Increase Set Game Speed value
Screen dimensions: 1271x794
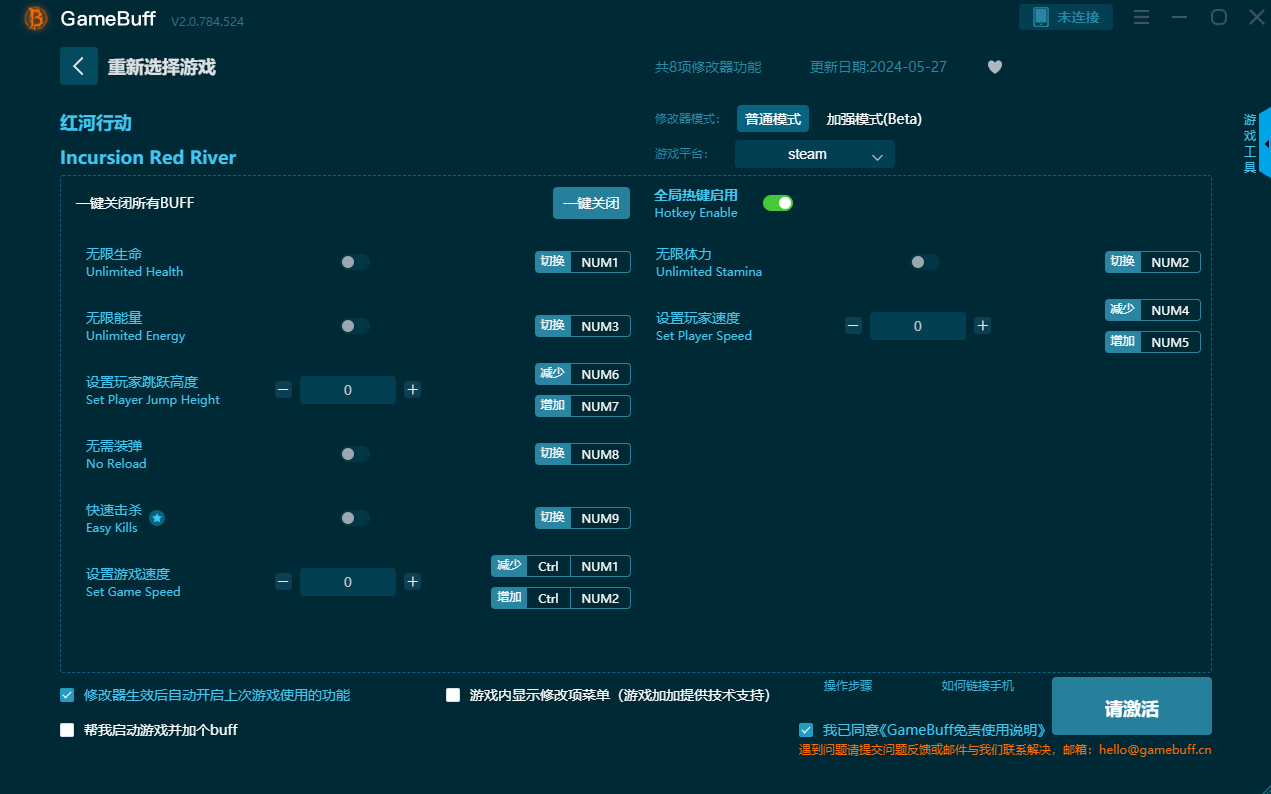[412, 582]
